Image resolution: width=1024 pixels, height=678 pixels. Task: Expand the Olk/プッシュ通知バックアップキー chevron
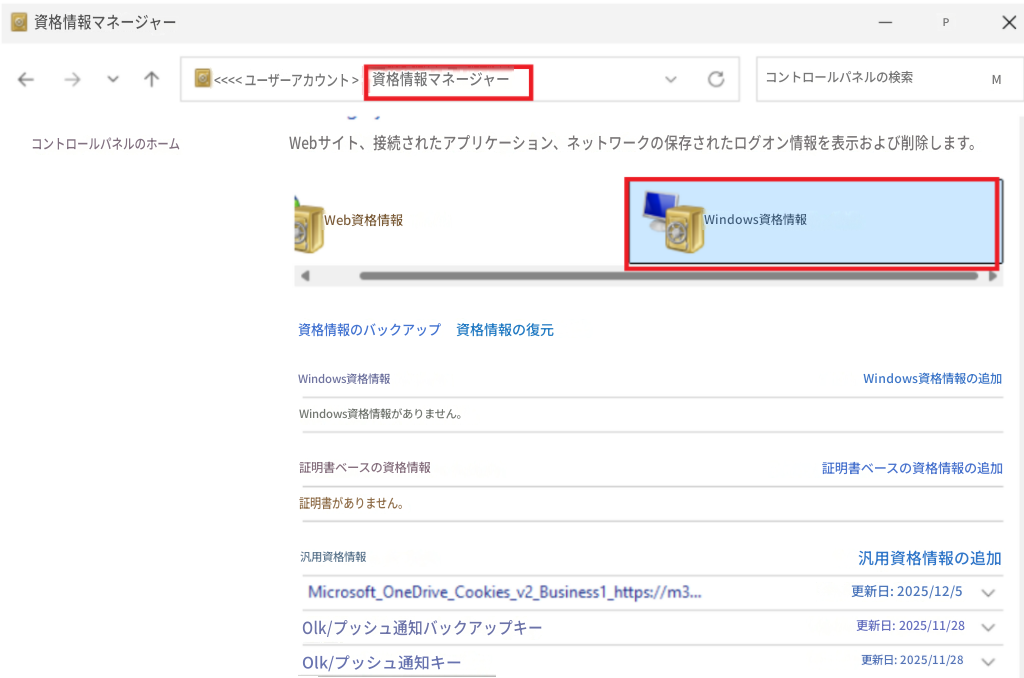(x=988, y=627)
